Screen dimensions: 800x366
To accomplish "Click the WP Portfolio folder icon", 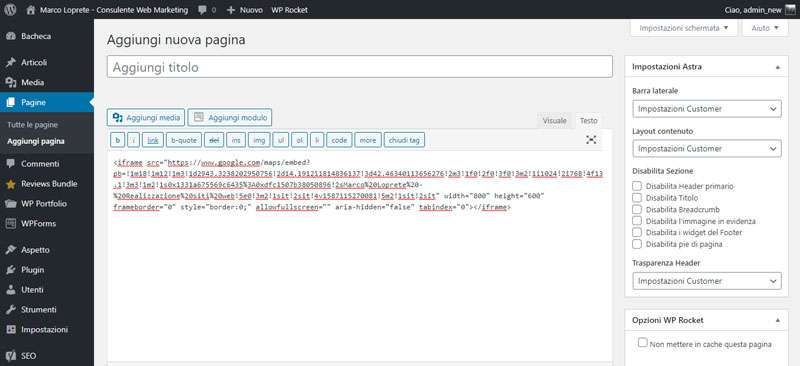I will click(x=11, y=204).
